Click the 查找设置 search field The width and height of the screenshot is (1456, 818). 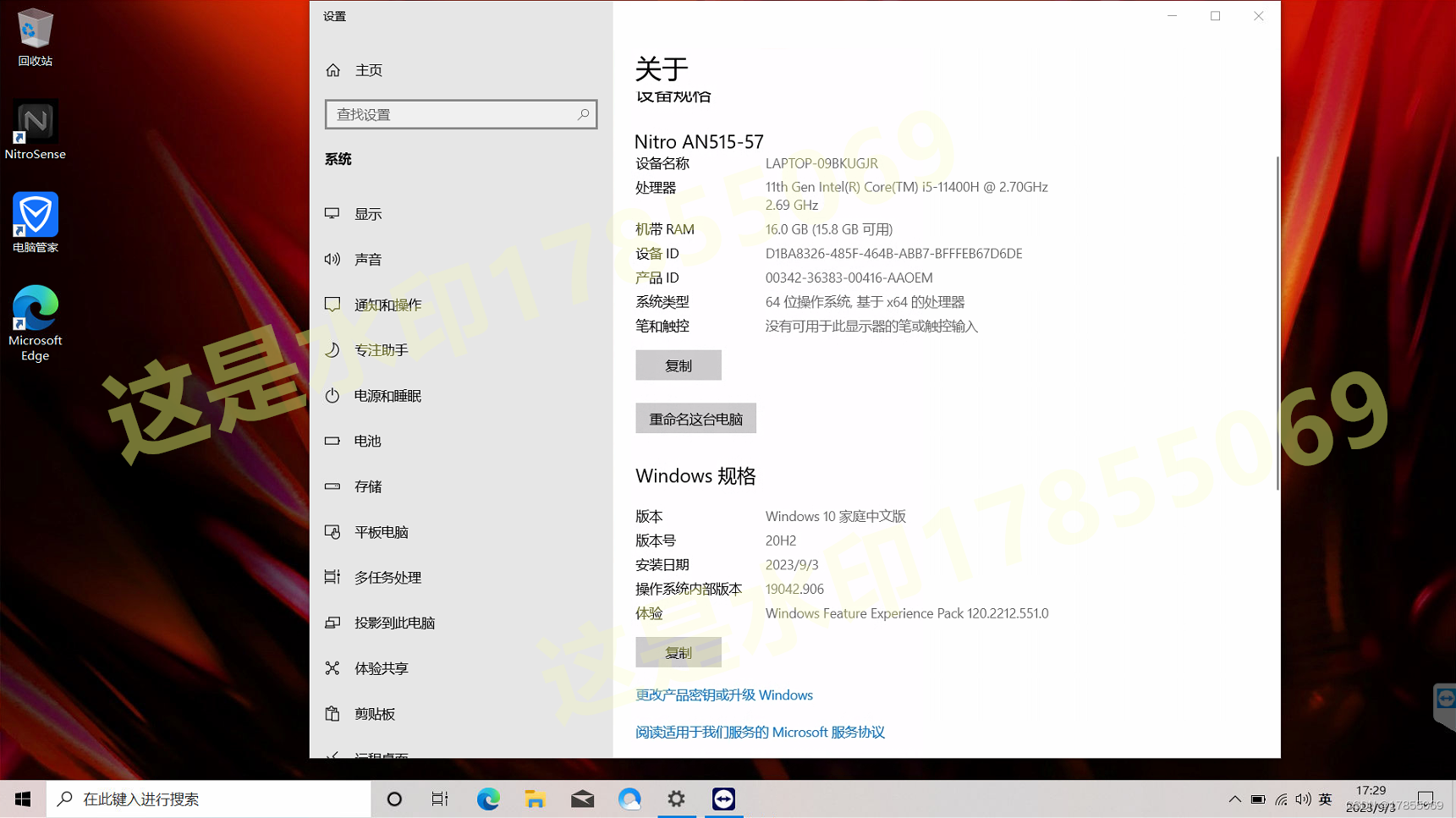point(461,114)
